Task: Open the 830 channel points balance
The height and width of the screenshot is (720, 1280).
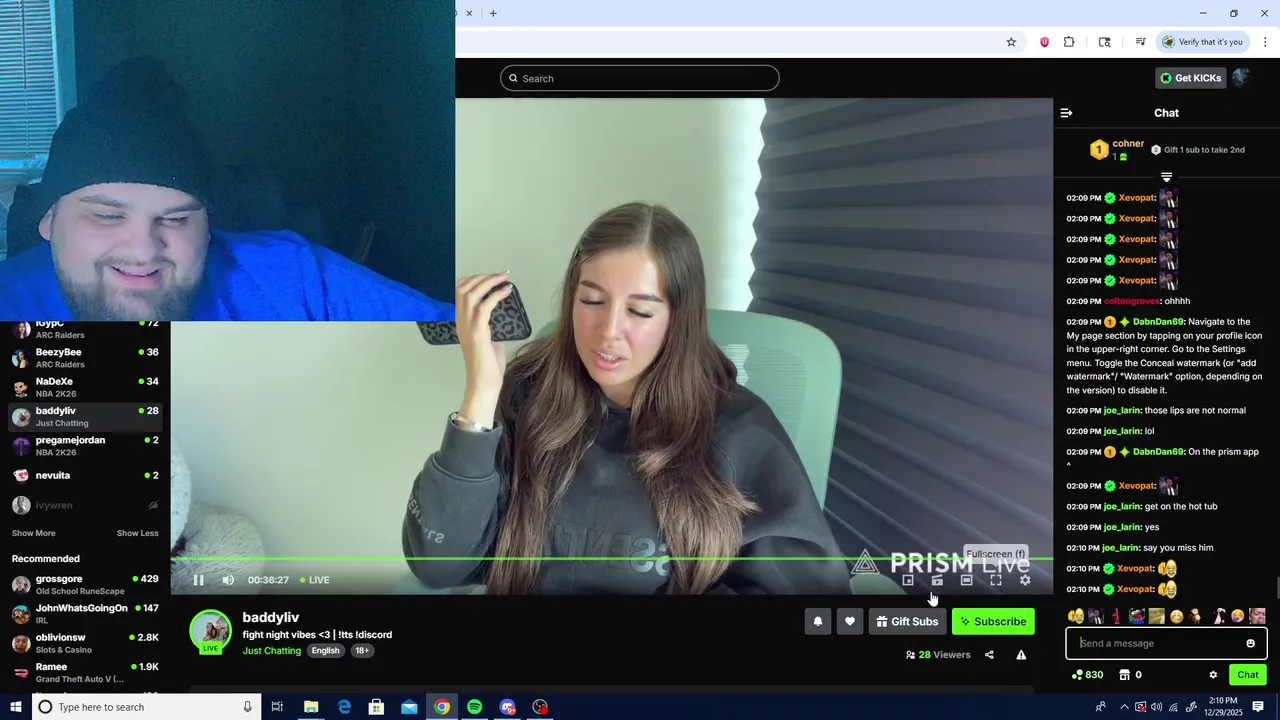Action: [x=1087, y=675]
